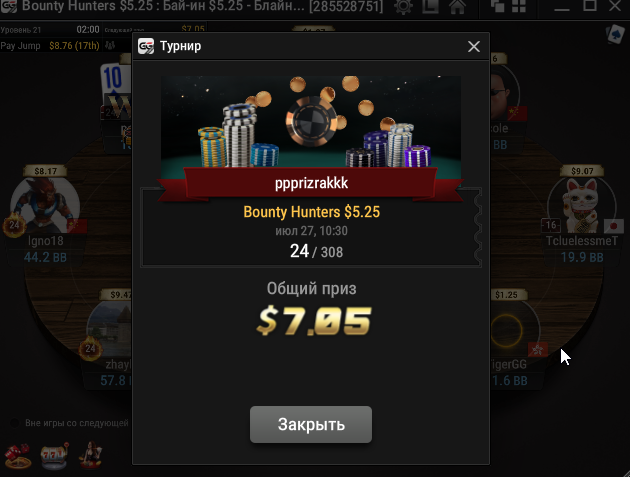The width and height of the screenshot is (630, 477).
Task: Click the home lobby icon
Action: [457, 6]
